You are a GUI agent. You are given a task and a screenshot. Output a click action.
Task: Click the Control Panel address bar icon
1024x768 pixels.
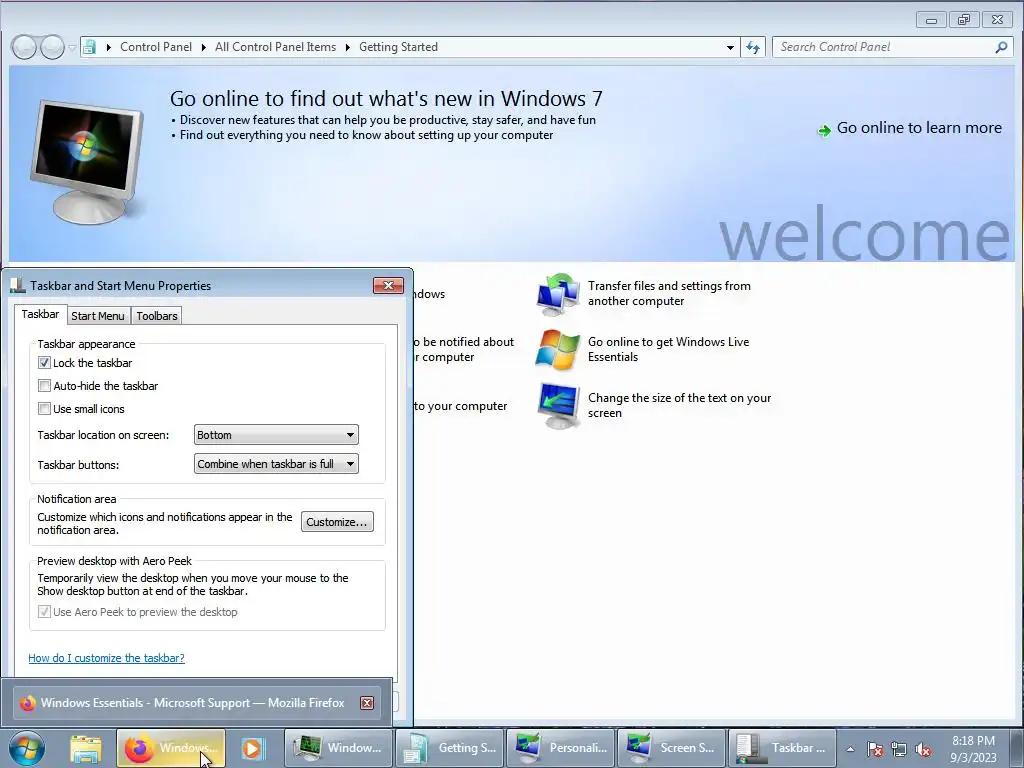(x=90, y=47)
